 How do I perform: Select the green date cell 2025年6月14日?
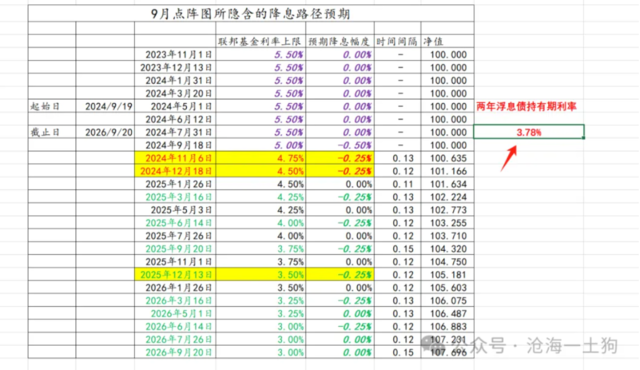(175, 223)
